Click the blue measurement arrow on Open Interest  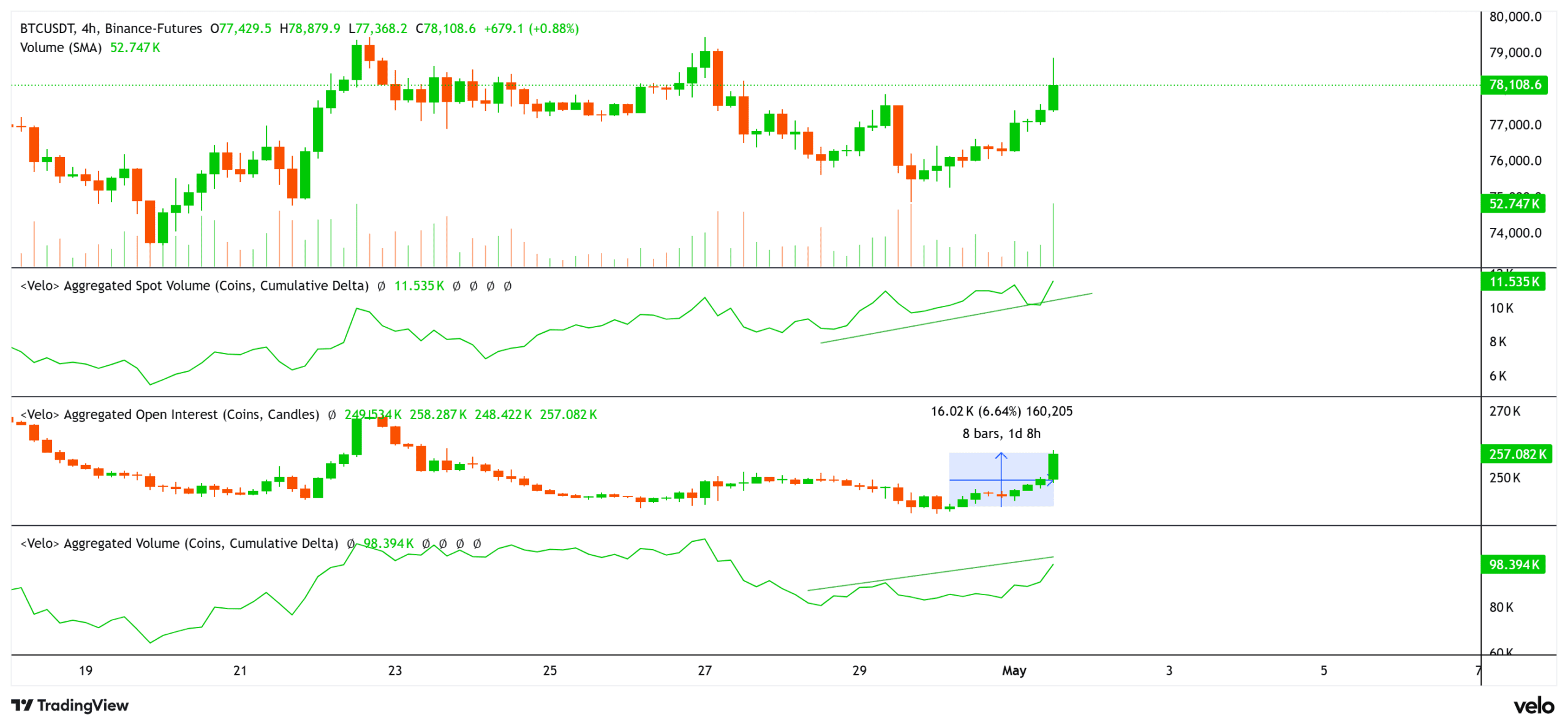1001,479
